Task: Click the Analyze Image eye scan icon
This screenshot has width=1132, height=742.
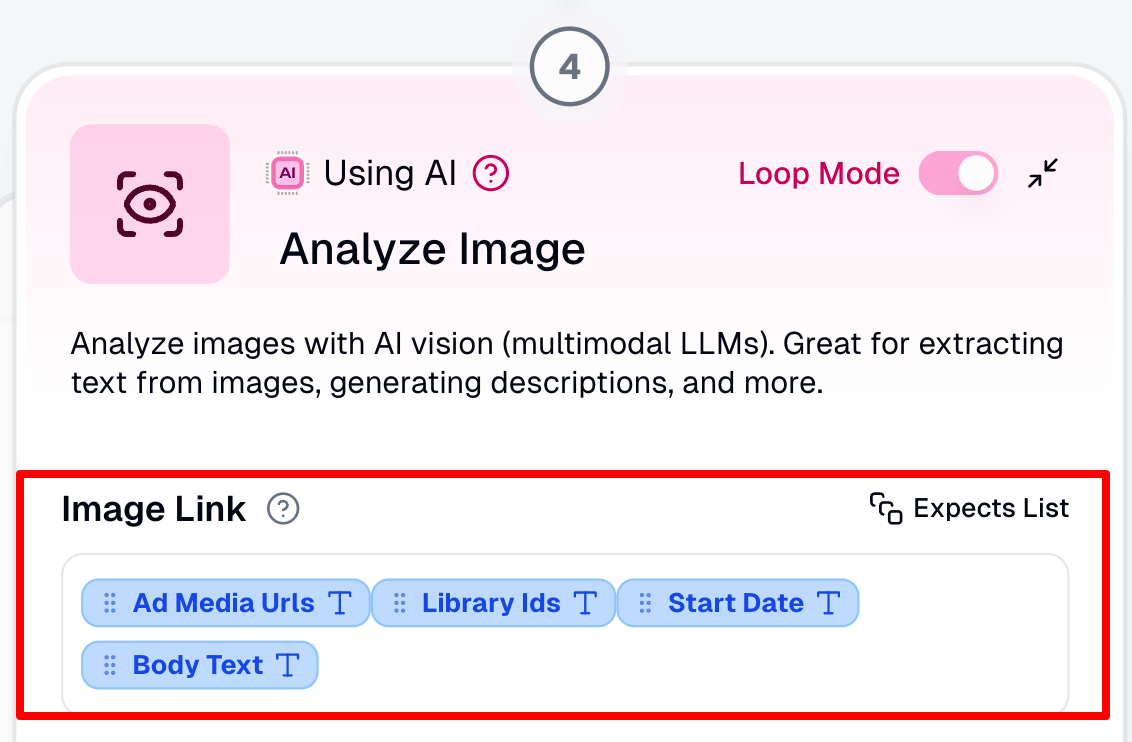Action: point(149,204)
